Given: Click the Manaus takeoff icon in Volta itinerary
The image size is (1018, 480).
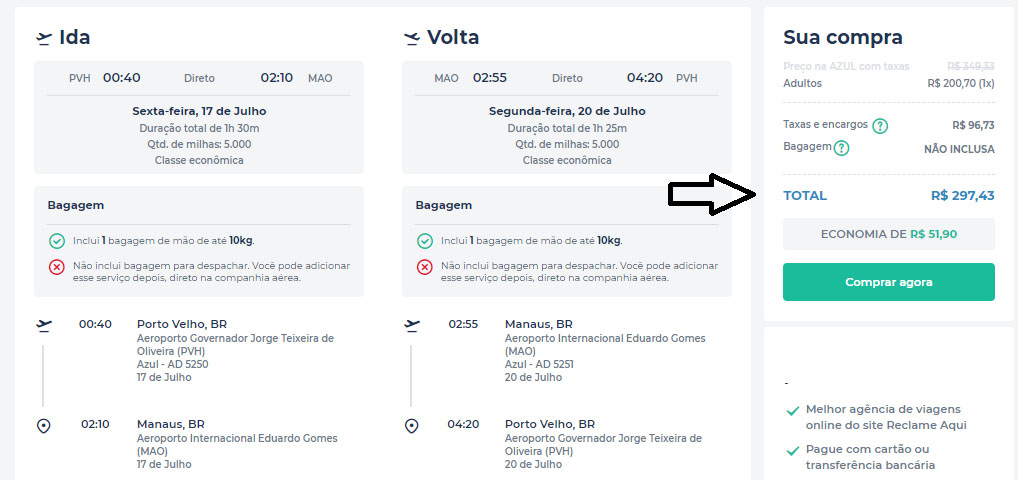Looking at the screenshot, I should (411, 325).
